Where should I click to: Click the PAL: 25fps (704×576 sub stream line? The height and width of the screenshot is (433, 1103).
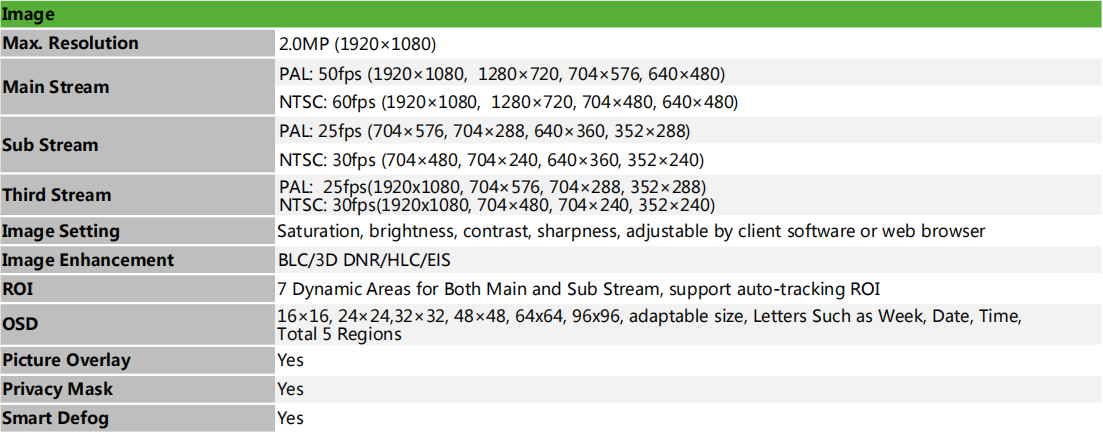tap(485, 131)
